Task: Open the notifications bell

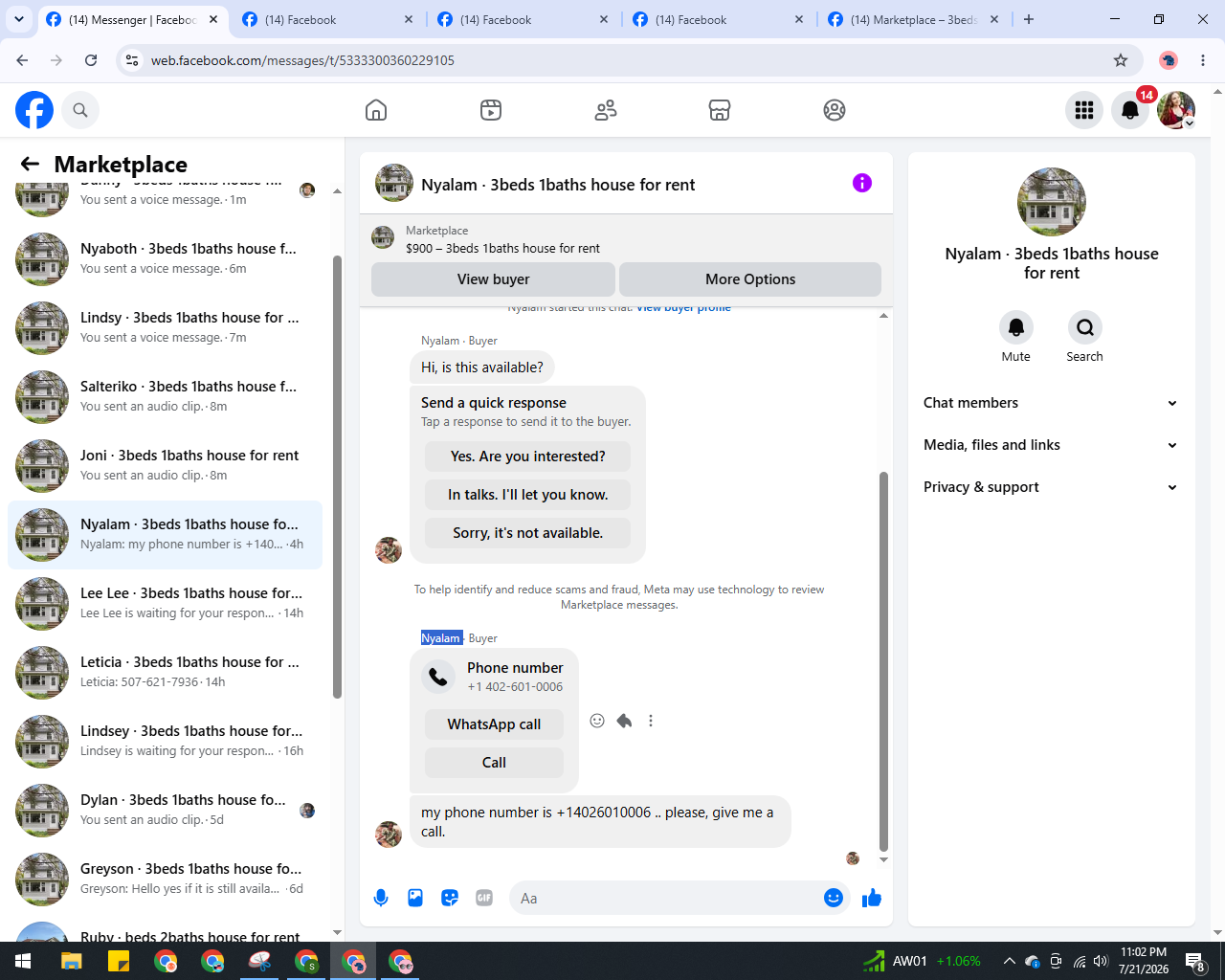Action: click(1130, 110)
